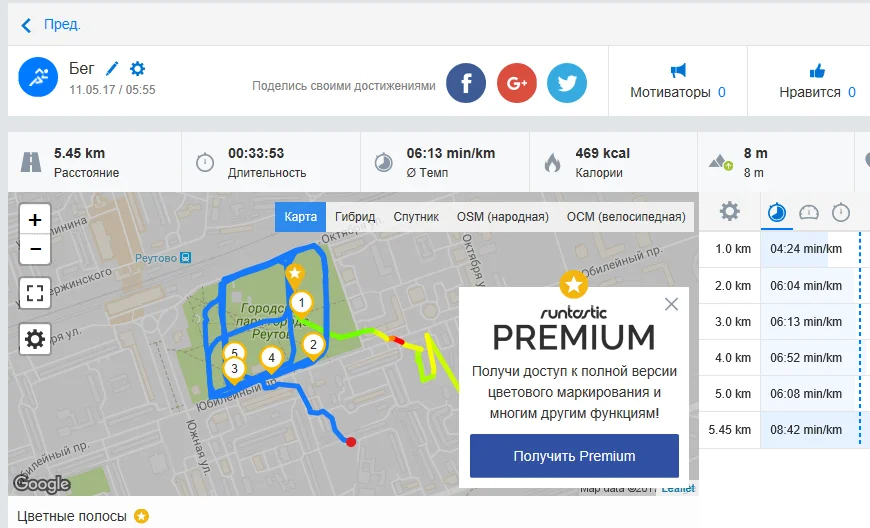Switch to the Спутник map layer
The width and height of the screenshot is (870, 528).
[416, 217]
